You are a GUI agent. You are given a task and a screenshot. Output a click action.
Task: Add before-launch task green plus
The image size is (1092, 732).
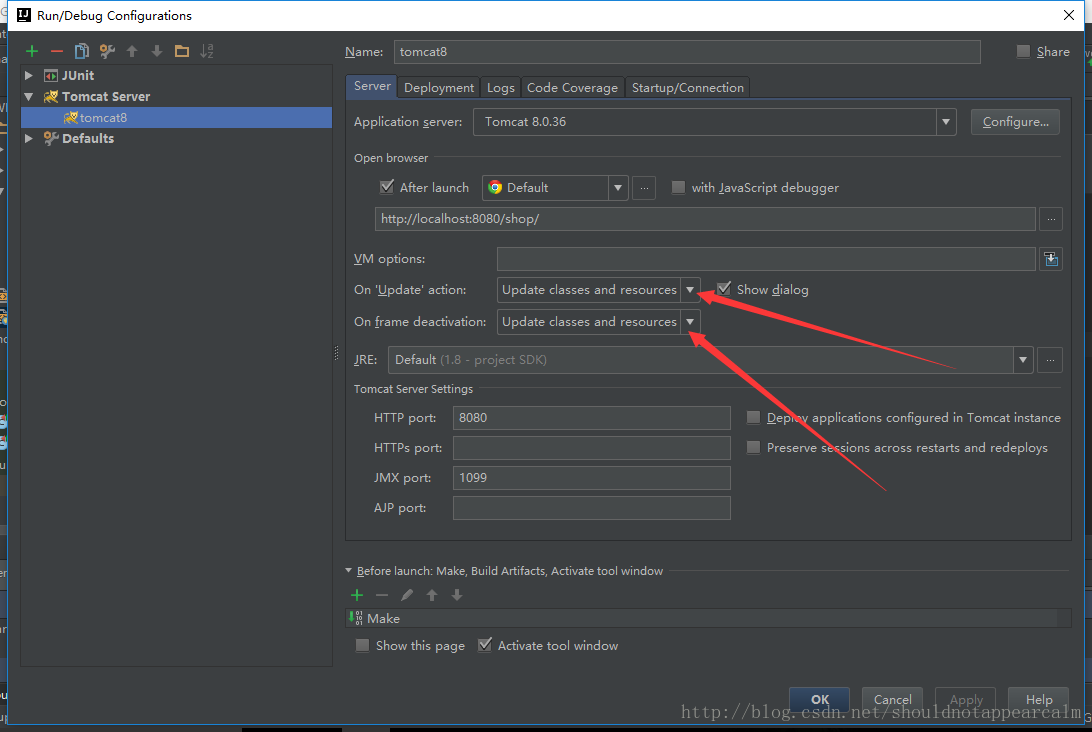coord(357,595)
